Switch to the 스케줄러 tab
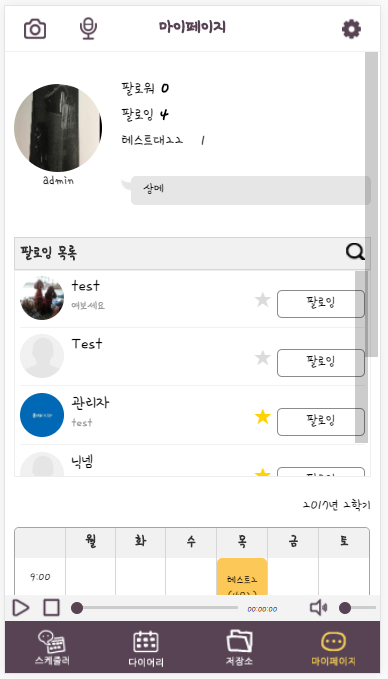Screen dimensions: 388x679 coord(52,648)
